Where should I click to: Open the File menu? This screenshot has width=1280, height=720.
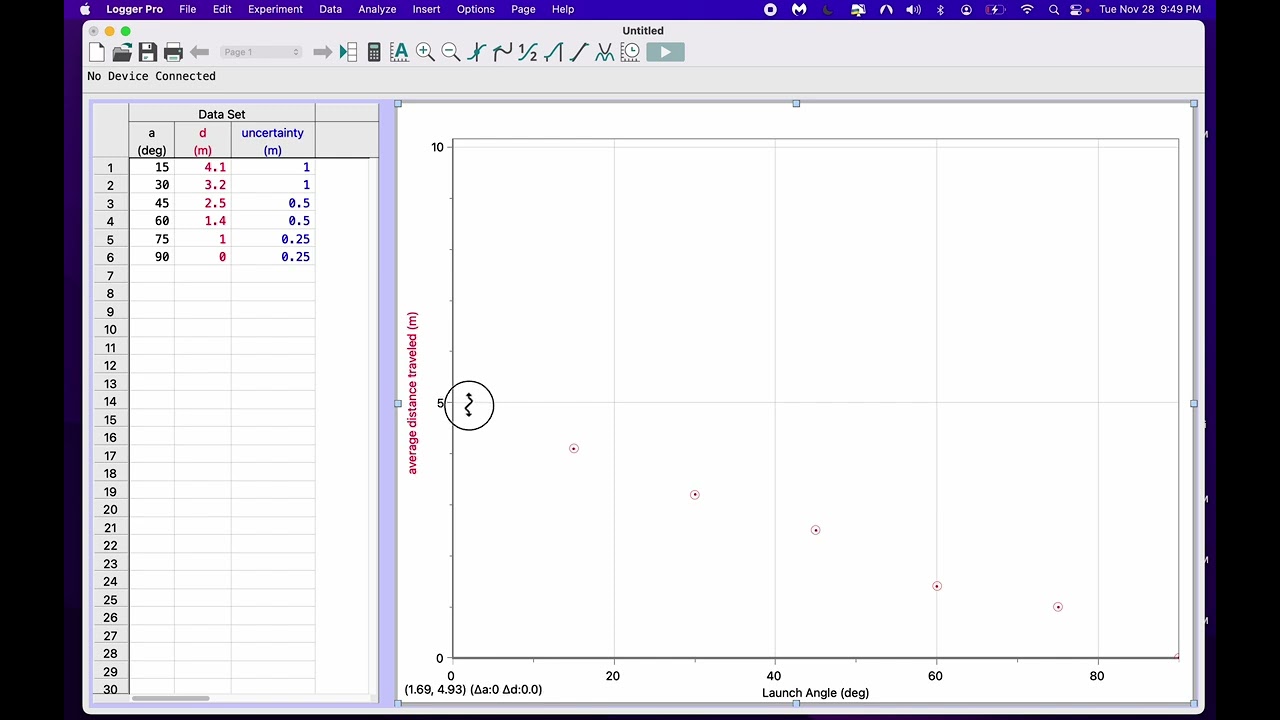pyautogui.click(x=187, y=9)
